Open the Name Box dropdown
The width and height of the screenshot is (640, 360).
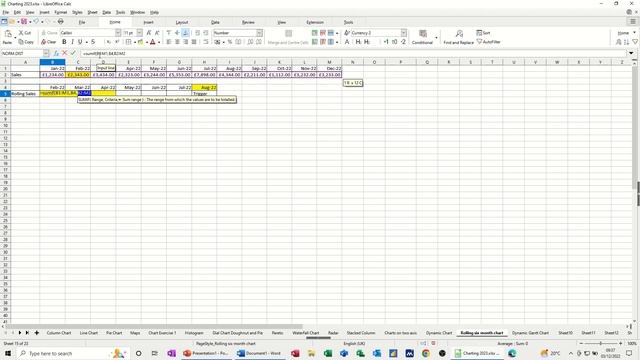pos(46,53)
